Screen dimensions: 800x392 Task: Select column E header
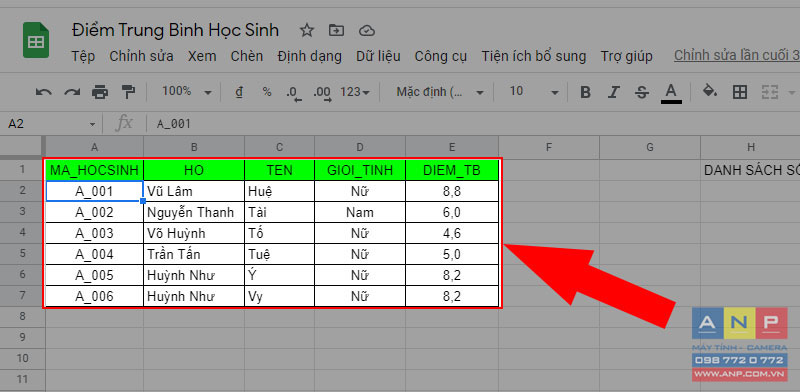(x=452, y=148)
